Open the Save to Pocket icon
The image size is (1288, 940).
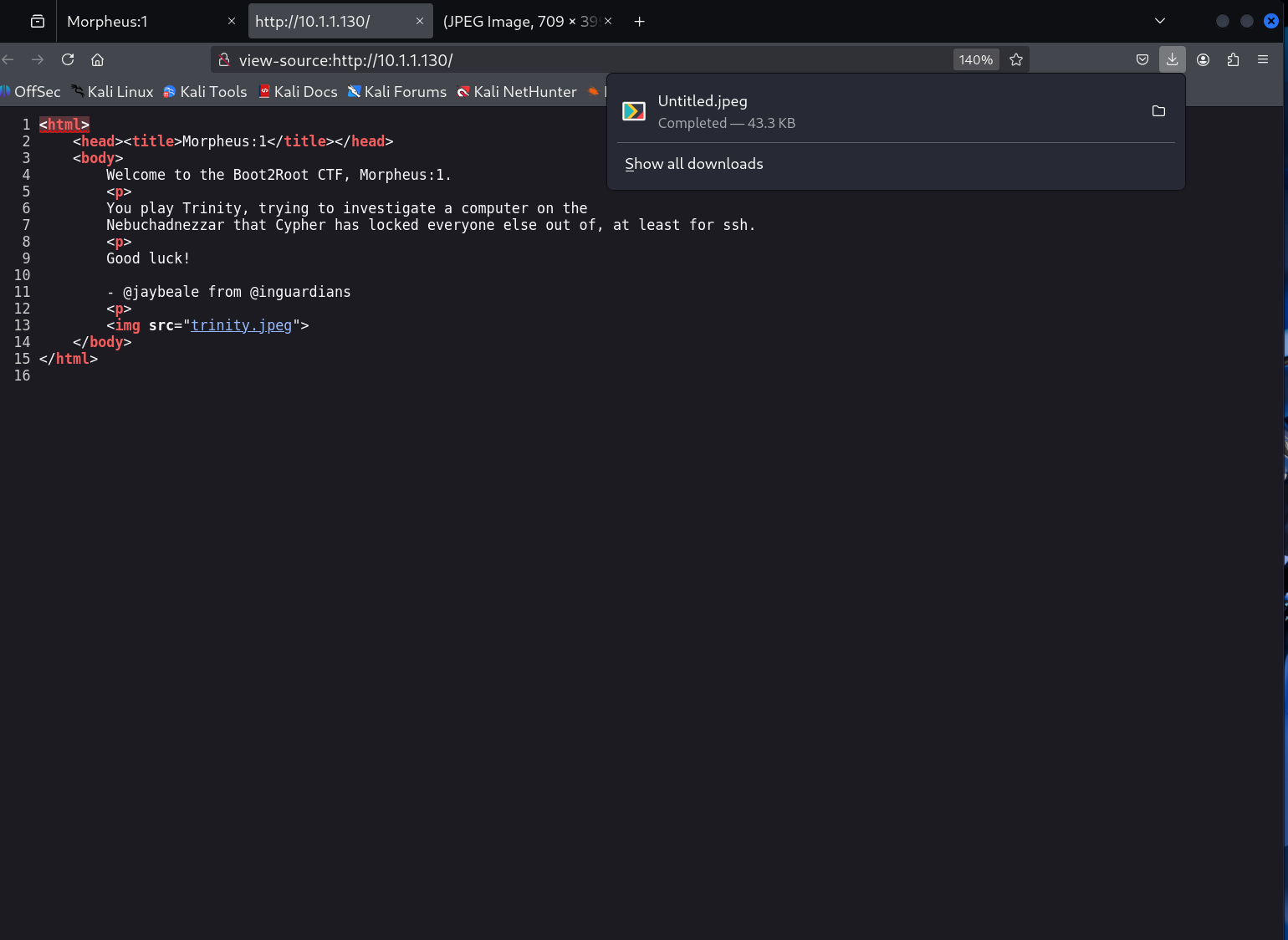coord(1142,59)
